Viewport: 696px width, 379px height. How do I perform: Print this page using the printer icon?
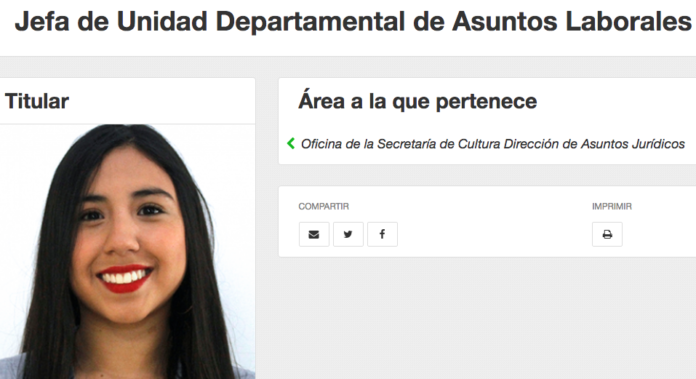[607, 234]
